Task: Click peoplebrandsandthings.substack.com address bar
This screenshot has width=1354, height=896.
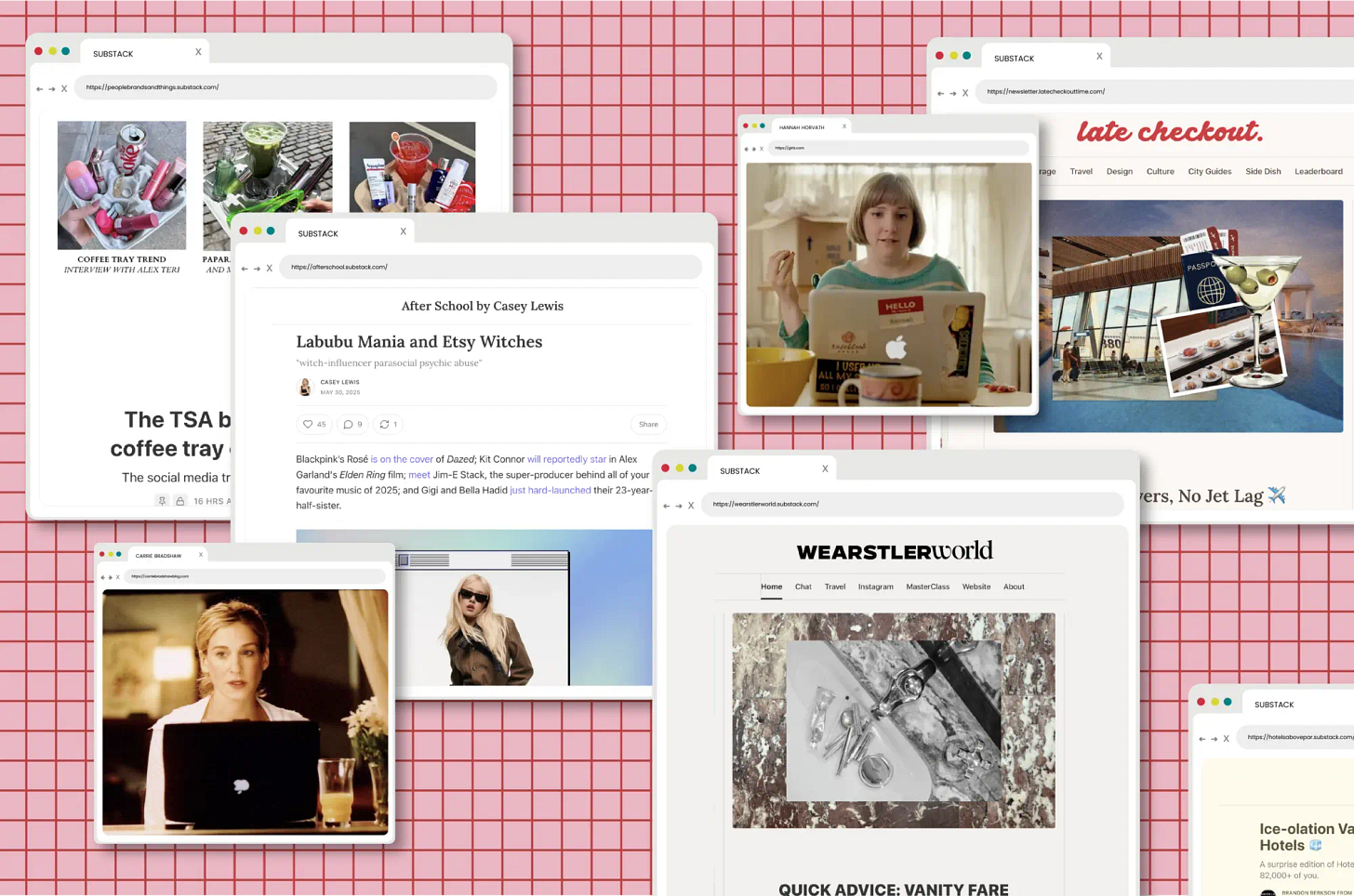Action: coord(285,87)
